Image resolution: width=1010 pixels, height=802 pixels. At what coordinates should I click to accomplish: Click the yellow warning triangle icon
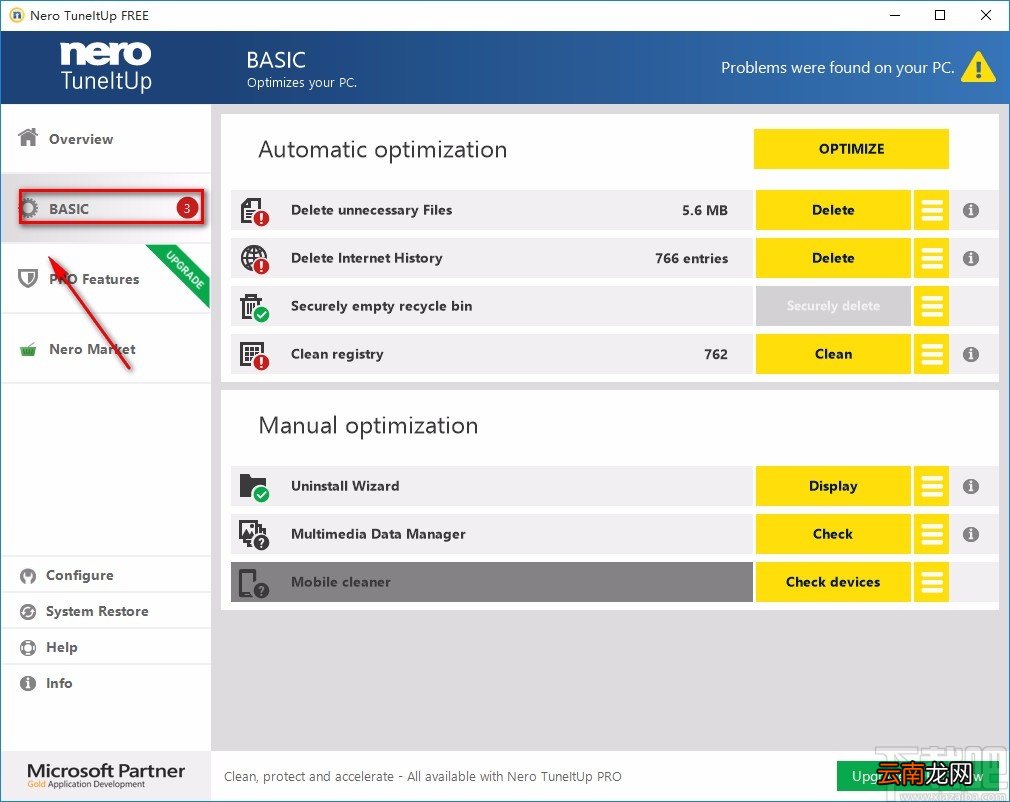pyautogui.click(x=978, y=67)
